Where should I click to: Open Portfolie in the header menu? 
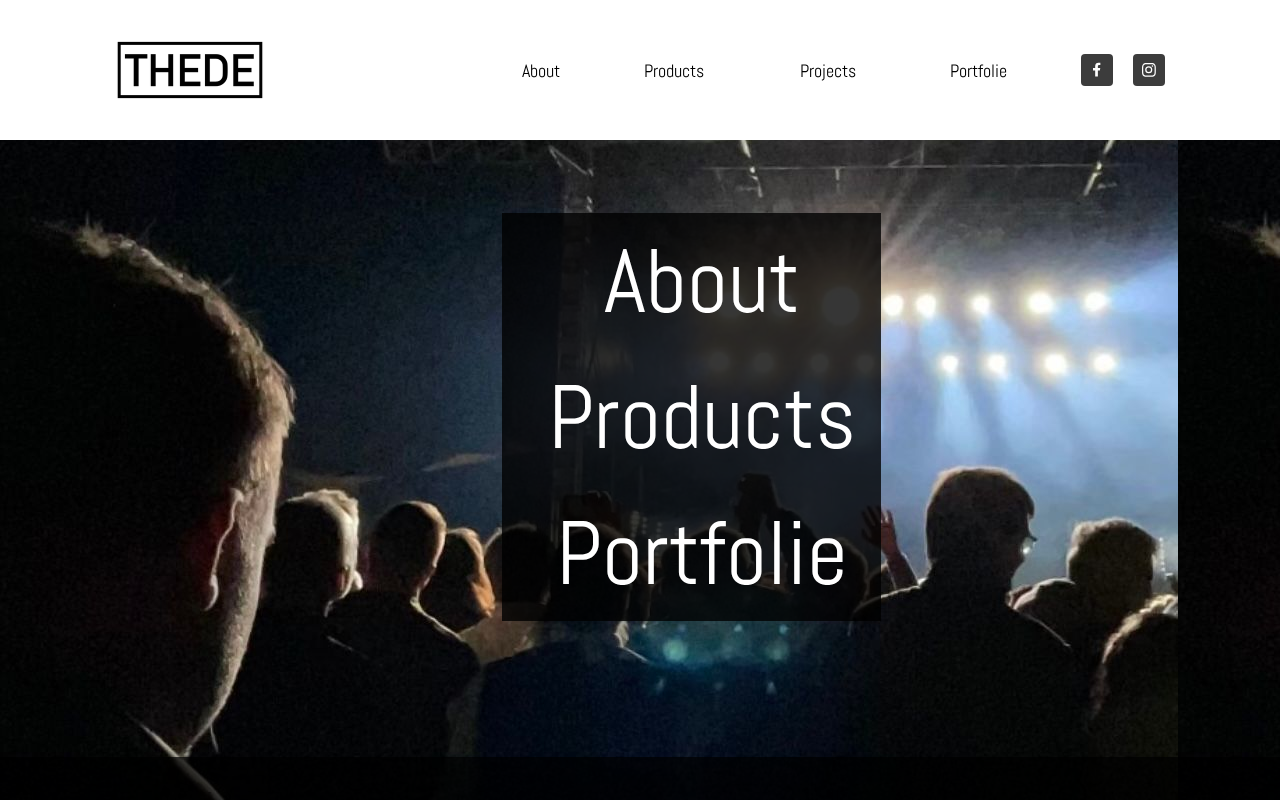(978, 71)
